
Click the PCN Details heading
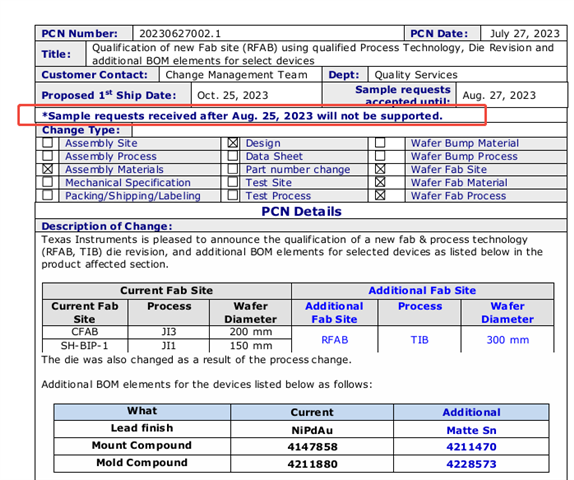(301, 212)
